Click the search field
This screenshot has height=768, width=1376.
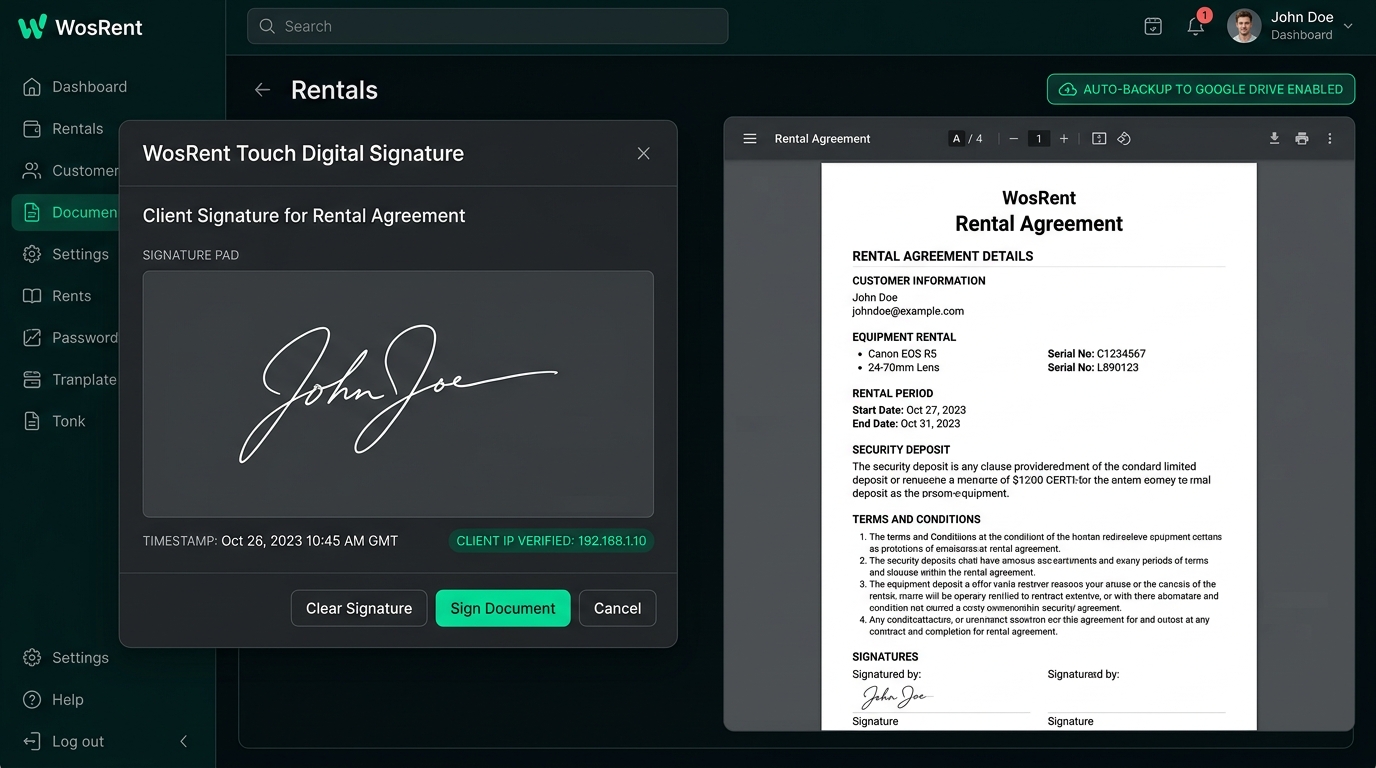click(x=487, y=26)
